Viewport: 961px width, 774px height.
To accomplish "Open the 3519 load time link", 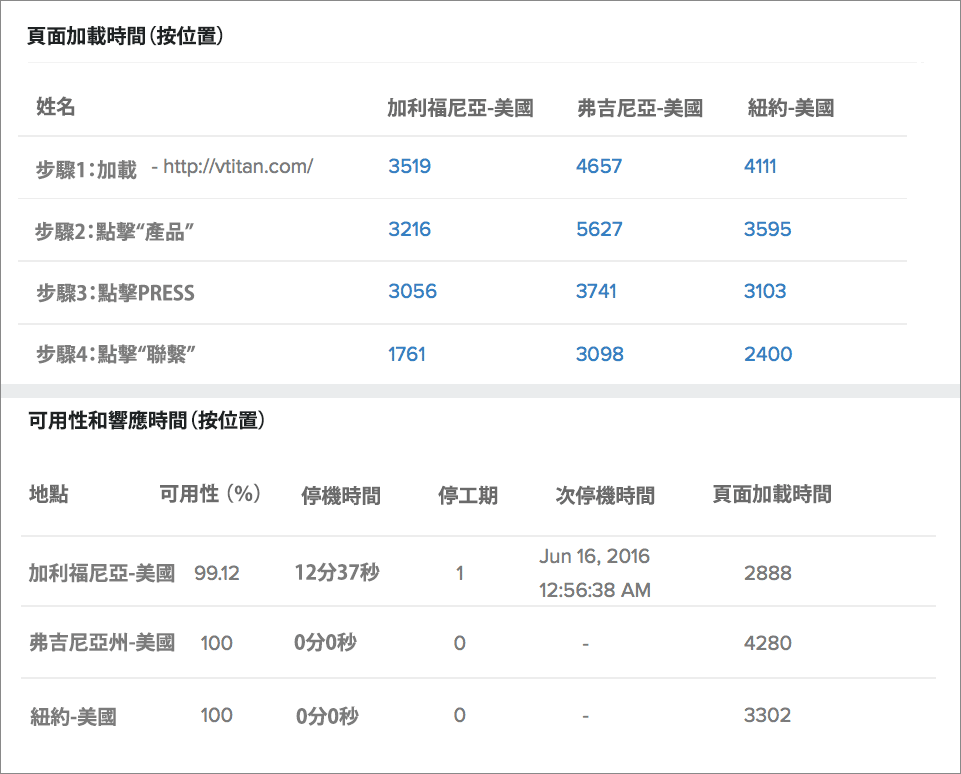I will click(x=409, y=166).
